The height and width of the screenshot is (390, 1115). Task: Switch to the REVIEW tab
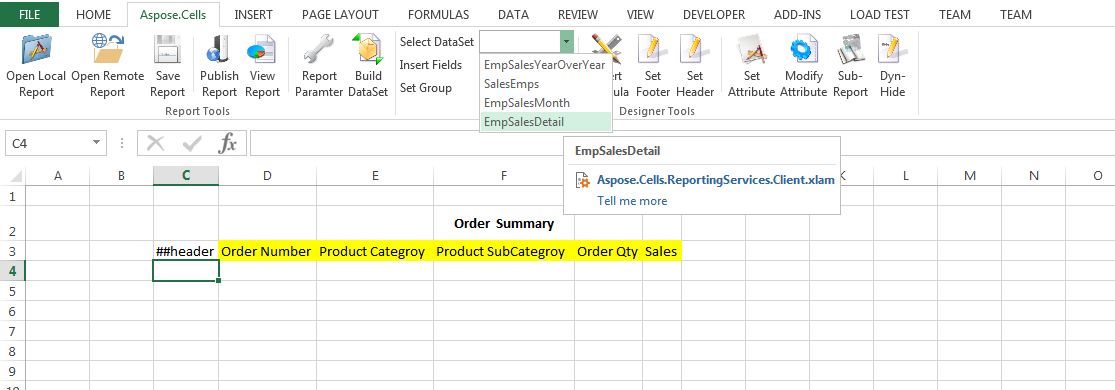578,14
